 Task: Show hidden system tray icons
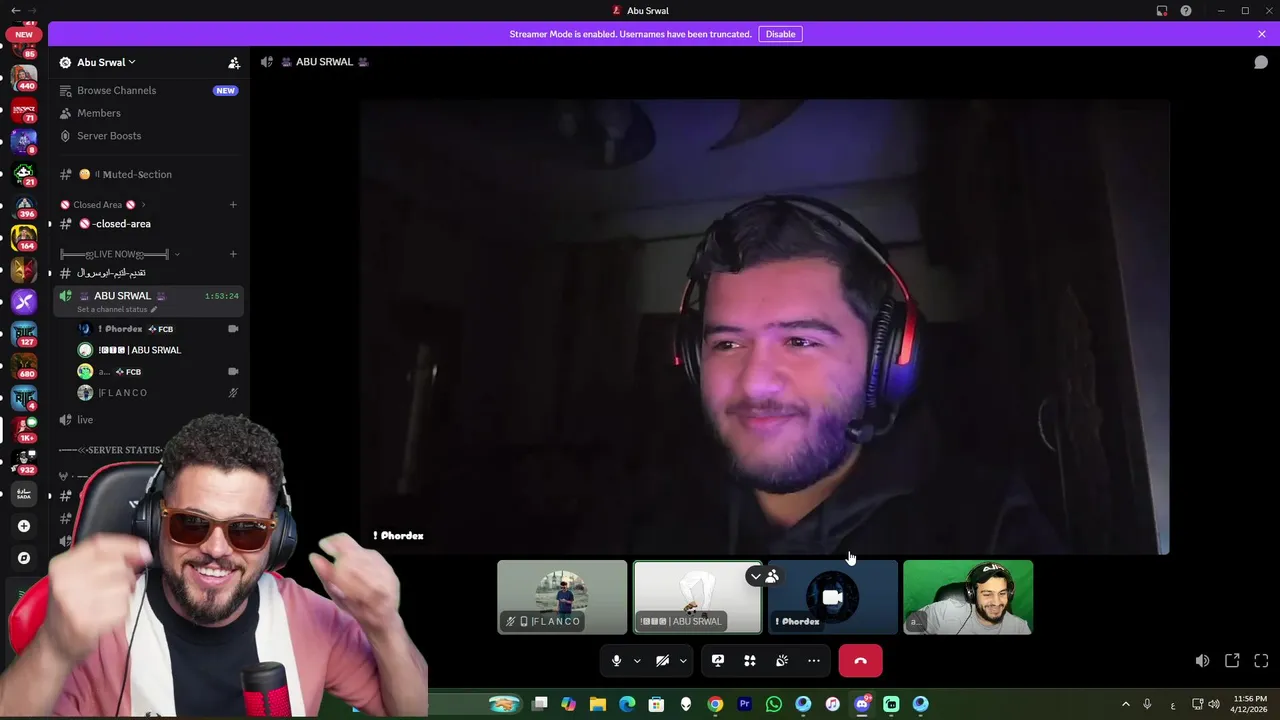(x=1125, y=704)
